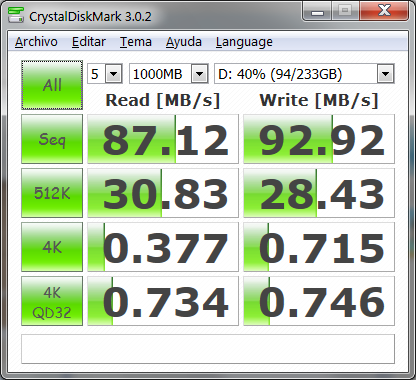Start the 512K benchmark test
The width and height of the screenshot is (416, 380).
click(52, 193)
